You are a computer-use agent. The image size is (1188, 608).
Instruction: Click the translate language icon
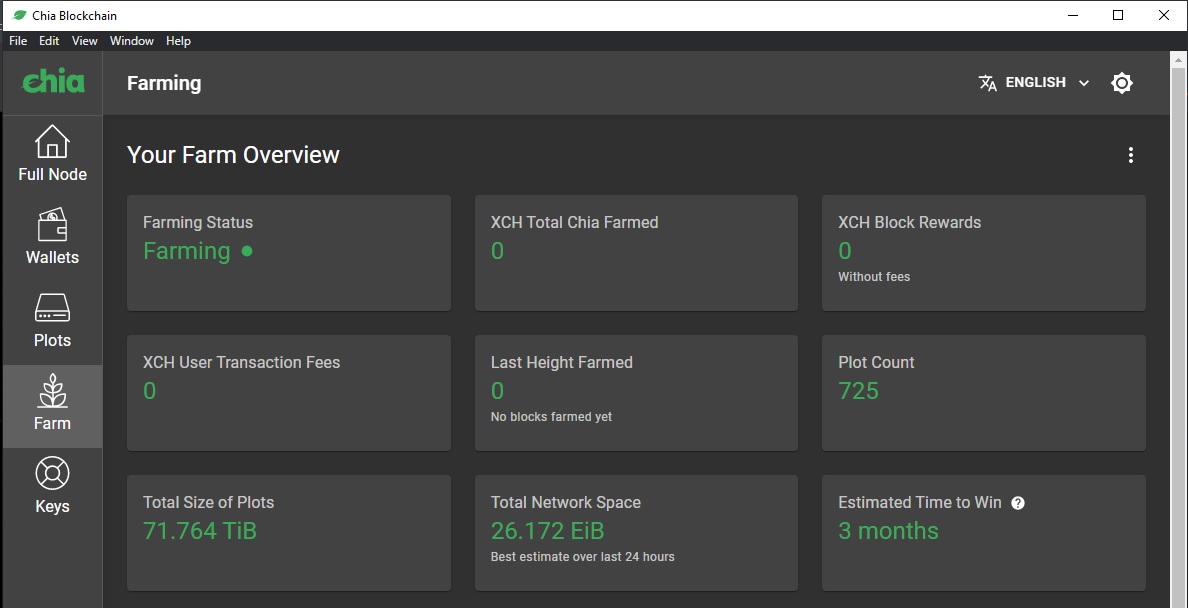987,83
